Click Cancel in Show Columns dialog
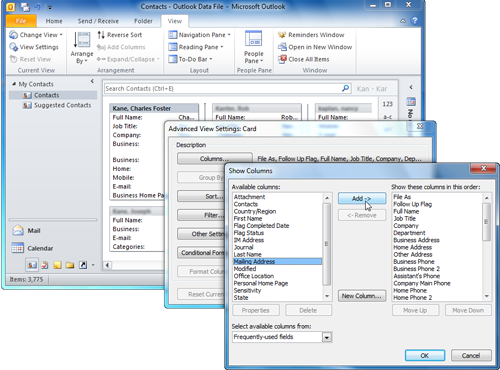Image resolution: width=500 pixels, height=370 pixels. tap(471, 355)
